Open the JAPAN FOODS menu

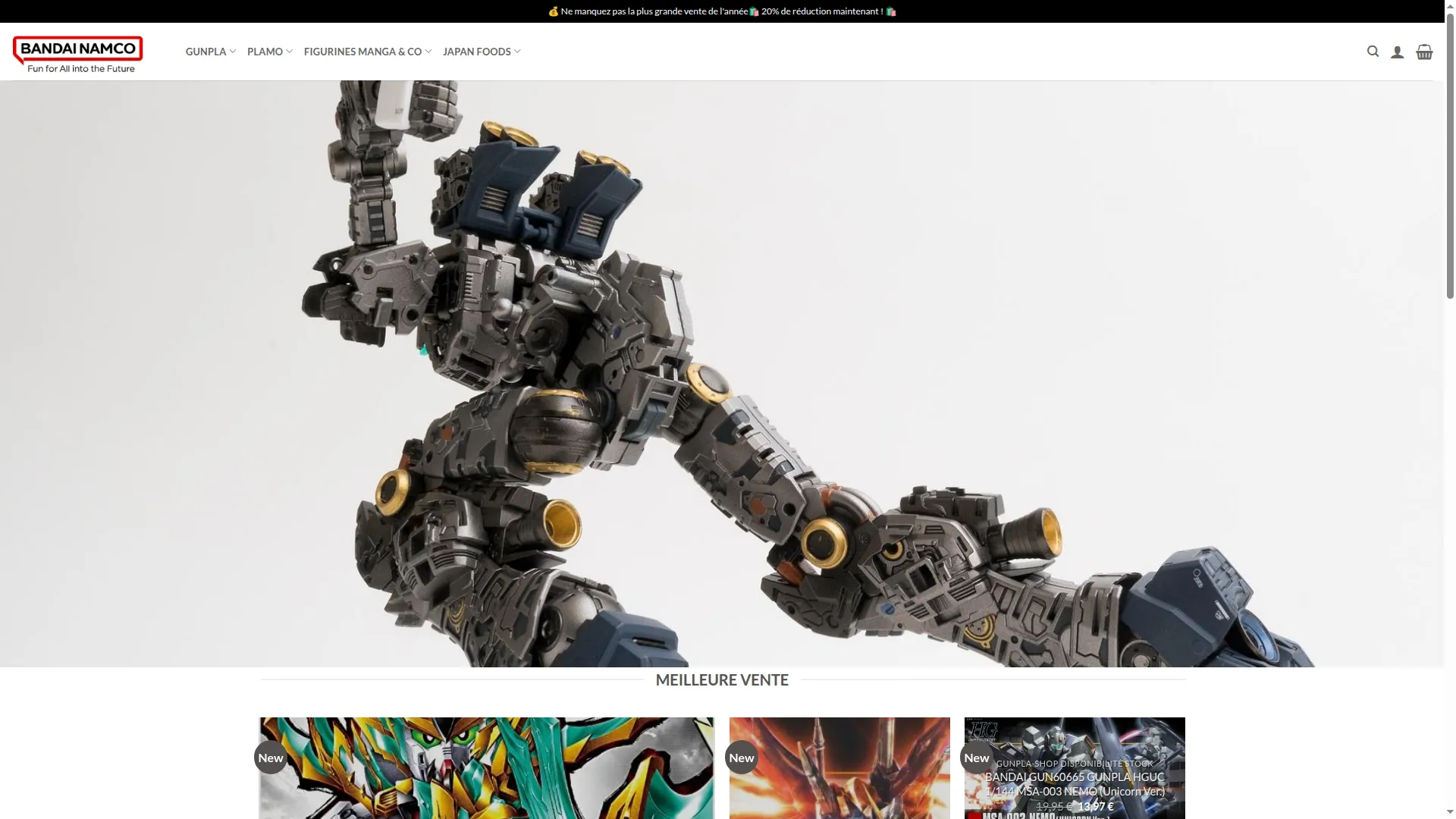coord(477,52)
